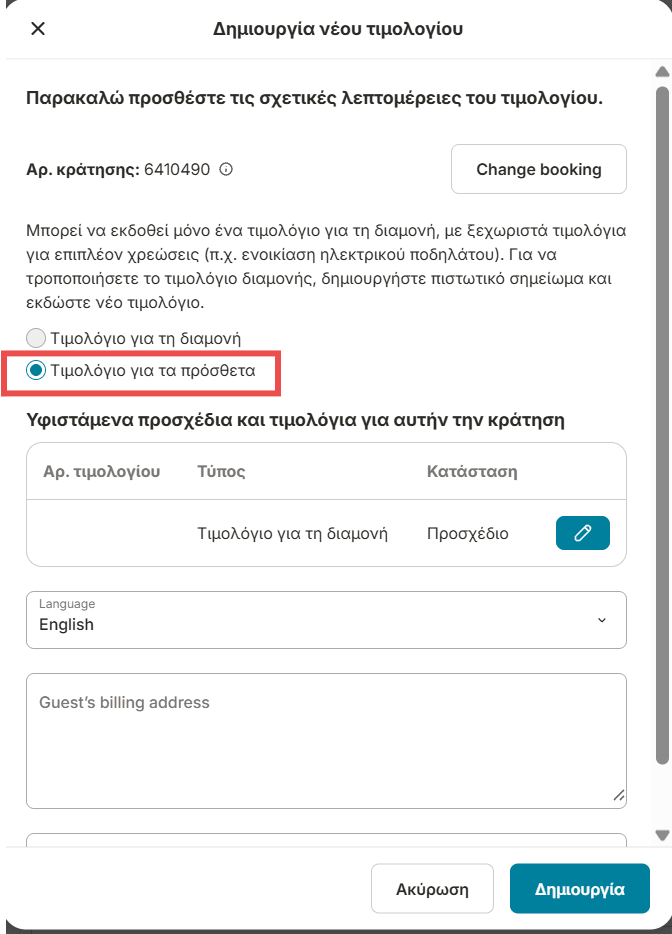Click the billing address resize handle
Viewport: 672px width, 934px height.
pyautogui.click(x=619, y=796)
